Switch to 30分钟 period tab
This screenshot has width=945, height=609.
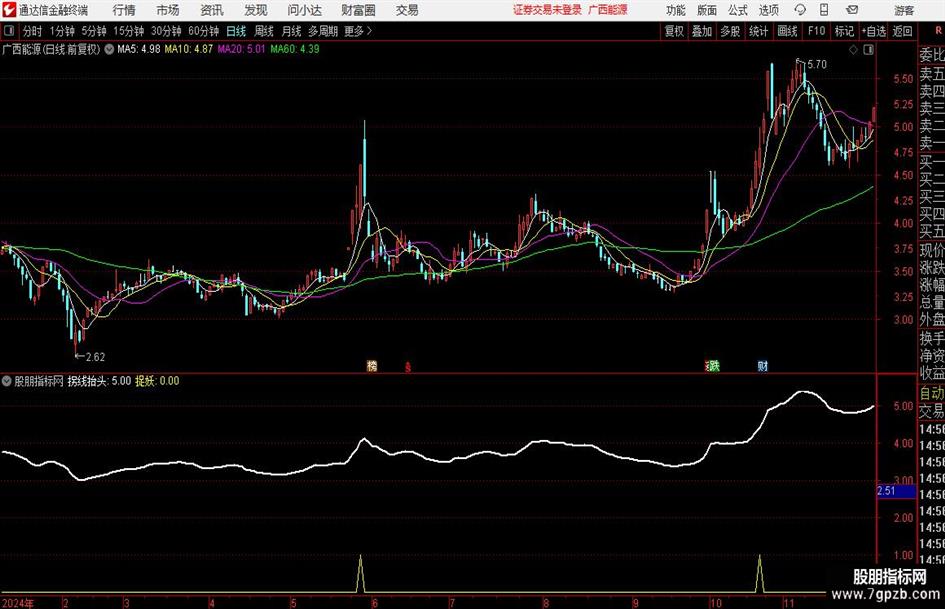[166, 31]
